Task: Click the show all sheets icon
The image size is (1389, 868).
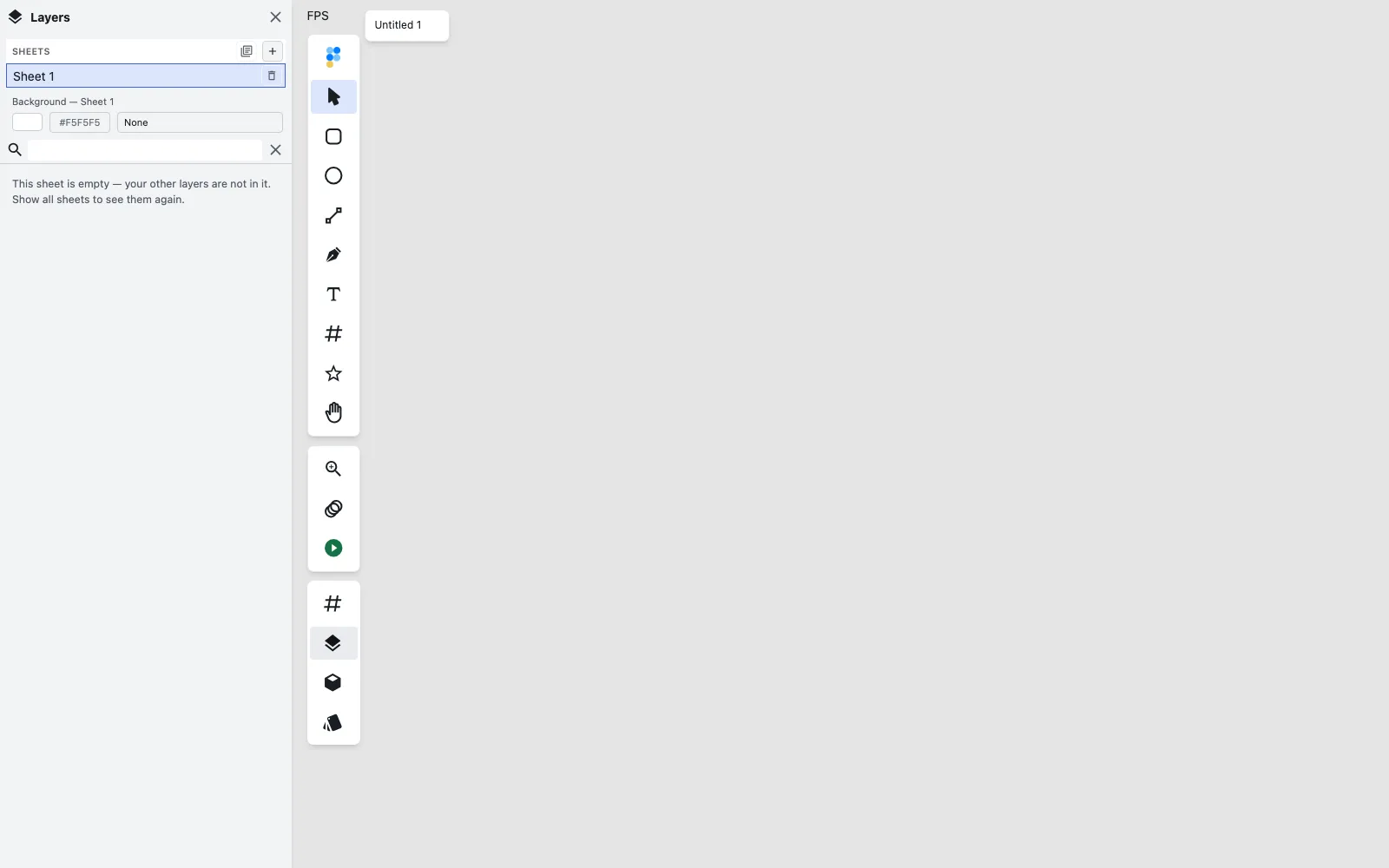Action: point(247,51)
